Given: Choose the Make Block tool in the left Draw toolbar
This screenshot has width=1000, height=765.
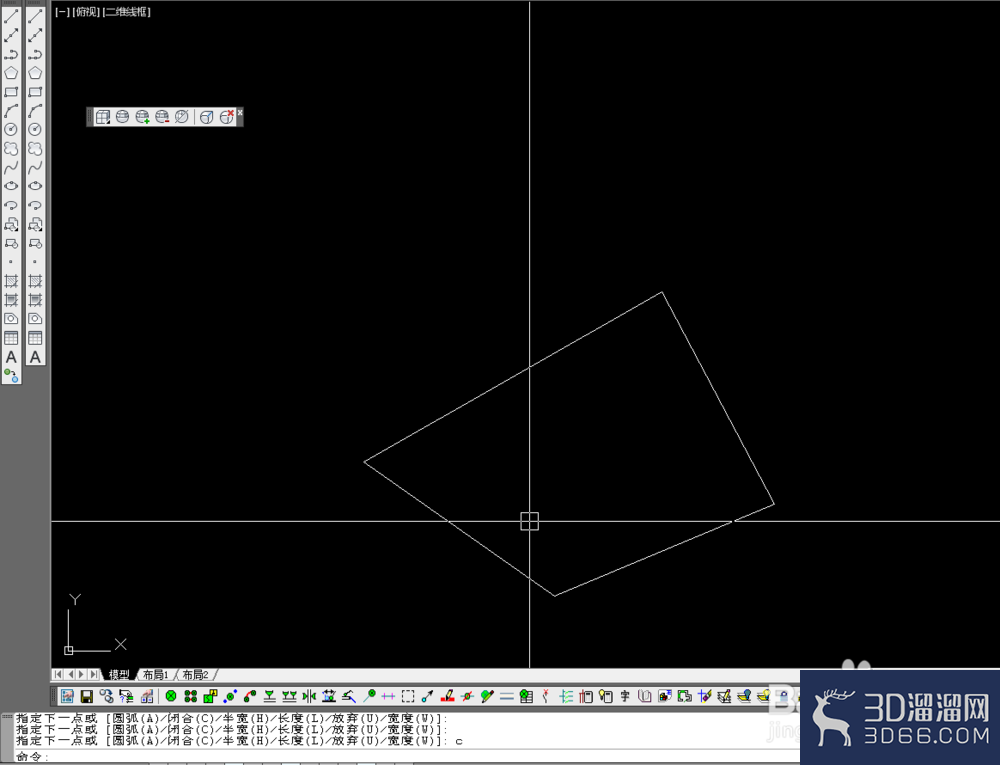Looking at the screenshot, I should point(11,244).
